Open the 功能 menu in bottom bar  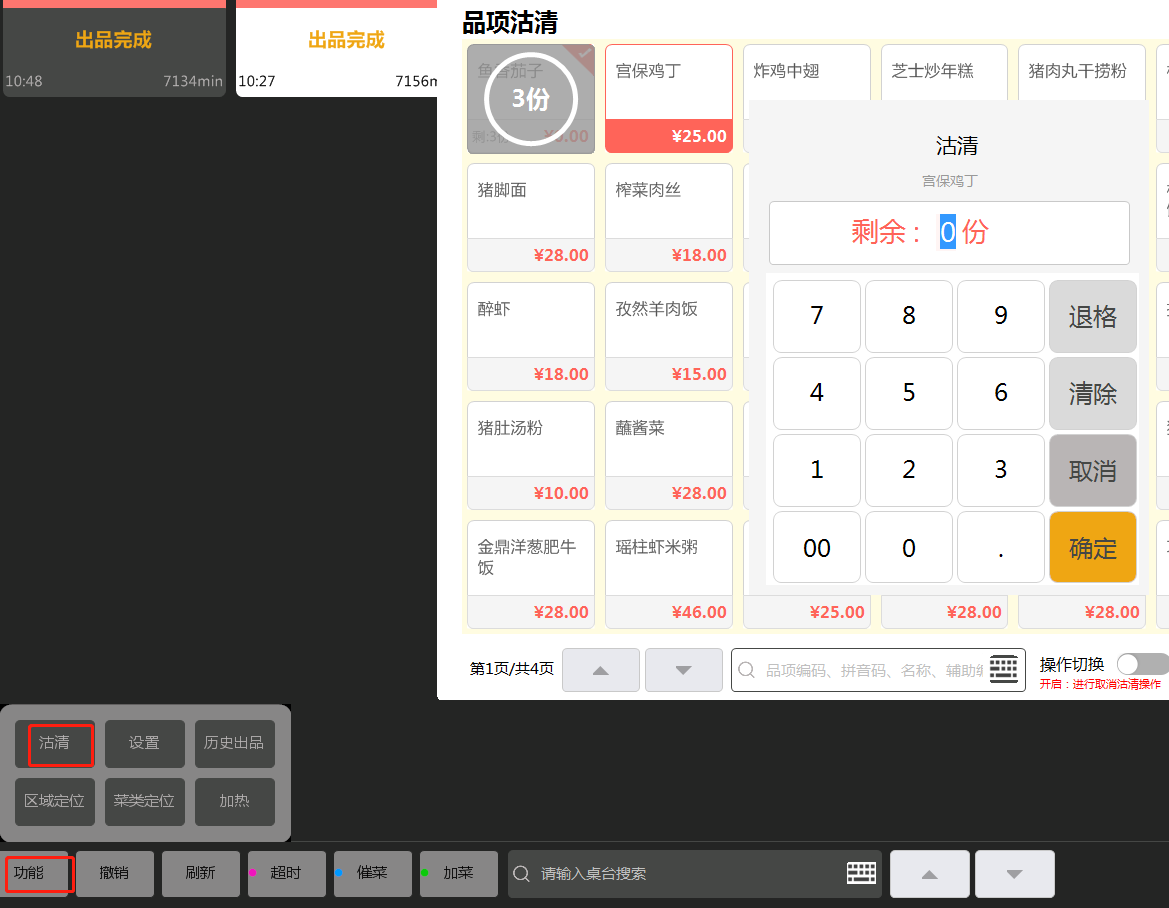[34, 874]
